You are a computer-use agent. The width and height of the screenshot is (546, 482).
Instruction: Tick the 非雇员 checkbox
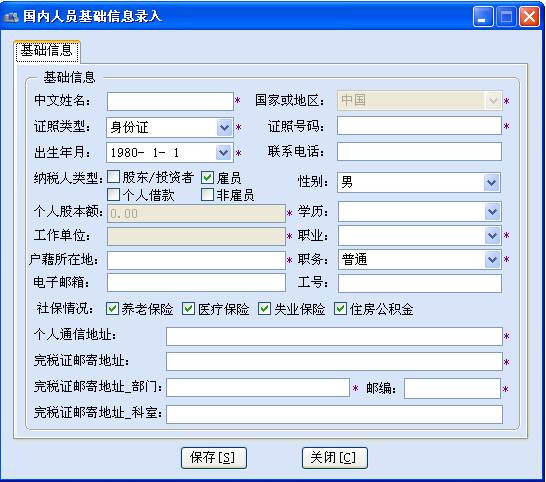(x=208, y=195)
